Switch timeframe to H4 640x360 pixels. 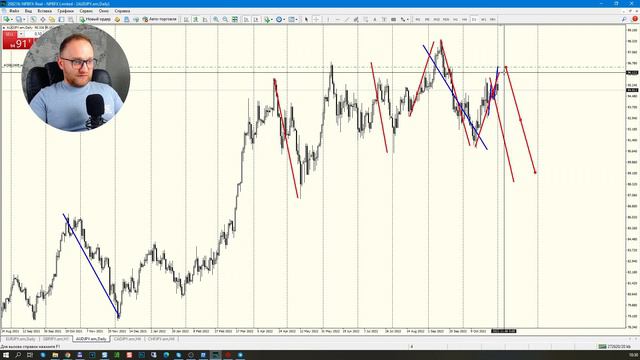(464, 19)
